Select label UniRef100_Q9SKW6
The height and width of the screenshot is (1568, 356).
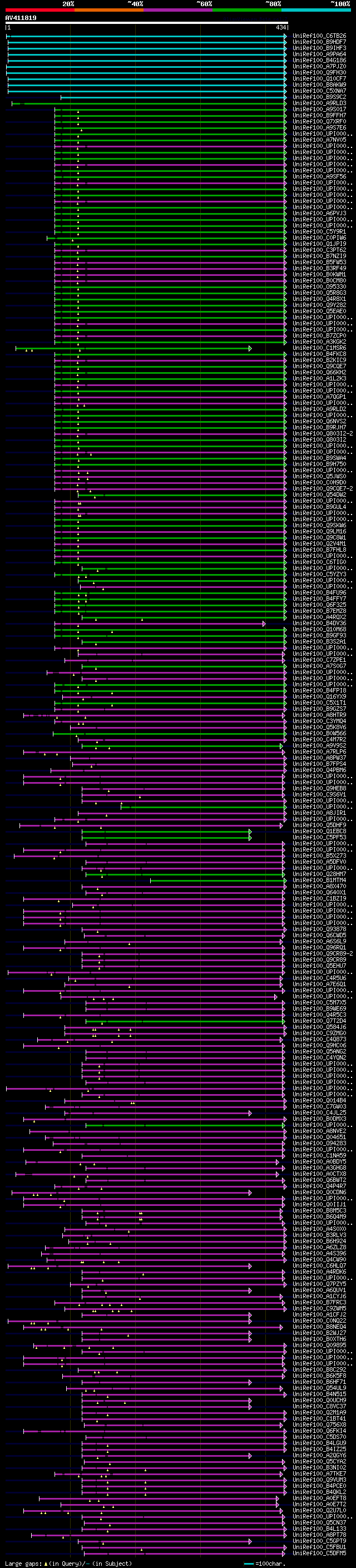319,525
